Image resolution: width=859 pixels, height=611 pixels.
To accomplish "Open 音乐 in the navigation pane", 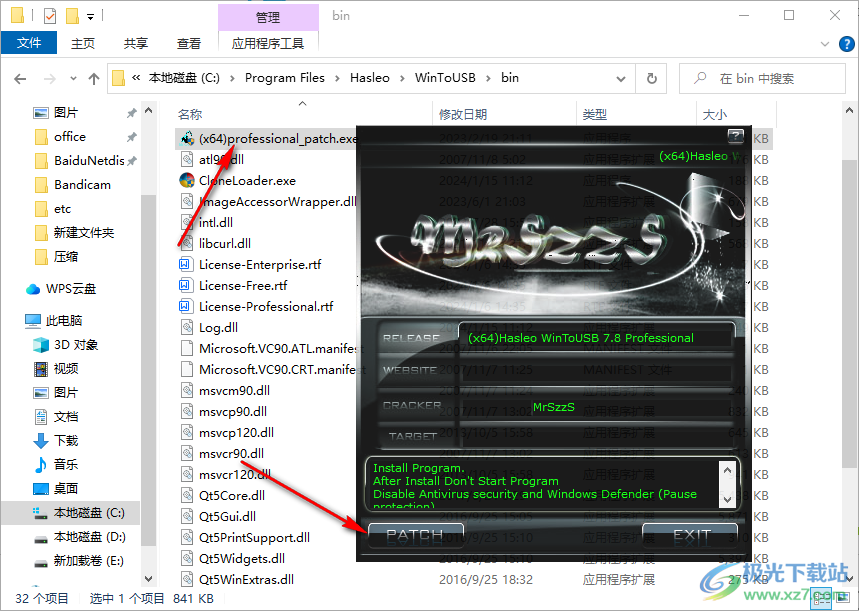I will [66, 465].
